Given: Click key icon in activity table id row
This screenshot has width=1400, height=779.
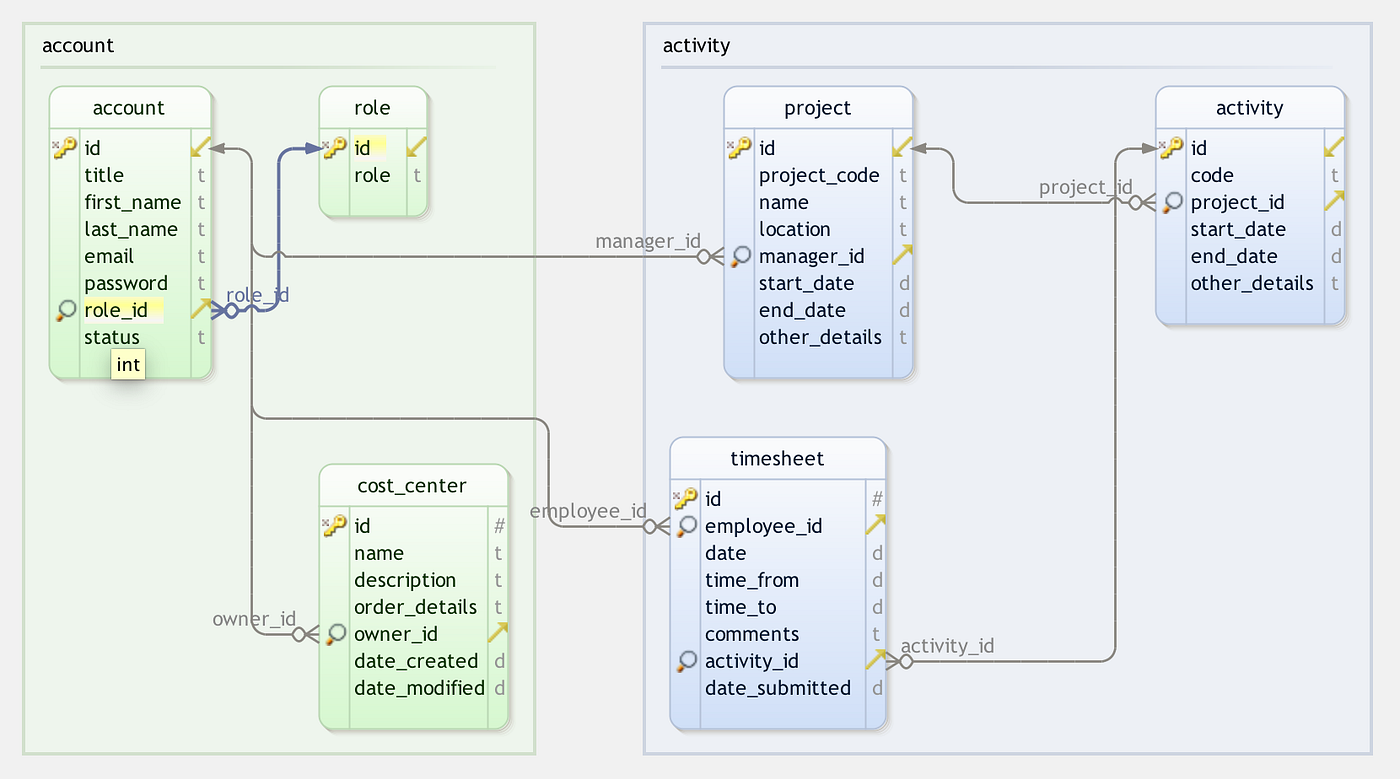Looking at the screenshot, I should pos(1171,148).
